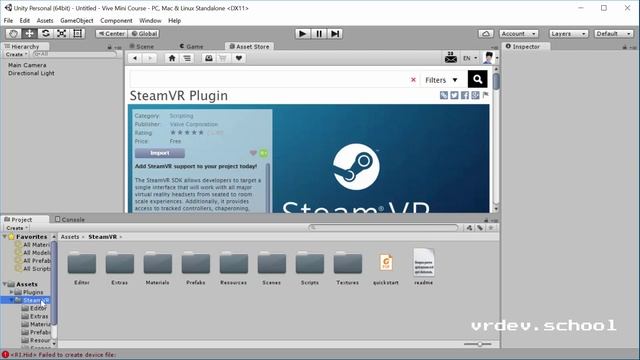Select the quickstart PDF file

pyautogui.click(x=386, y=267)
